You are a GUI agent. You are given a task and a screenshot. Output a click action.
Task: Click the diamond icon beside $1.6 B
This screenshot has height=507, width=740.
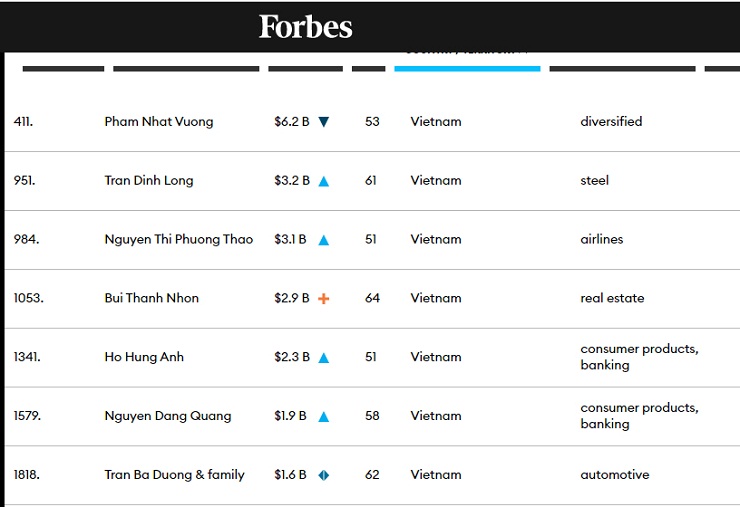click(323, 475)
